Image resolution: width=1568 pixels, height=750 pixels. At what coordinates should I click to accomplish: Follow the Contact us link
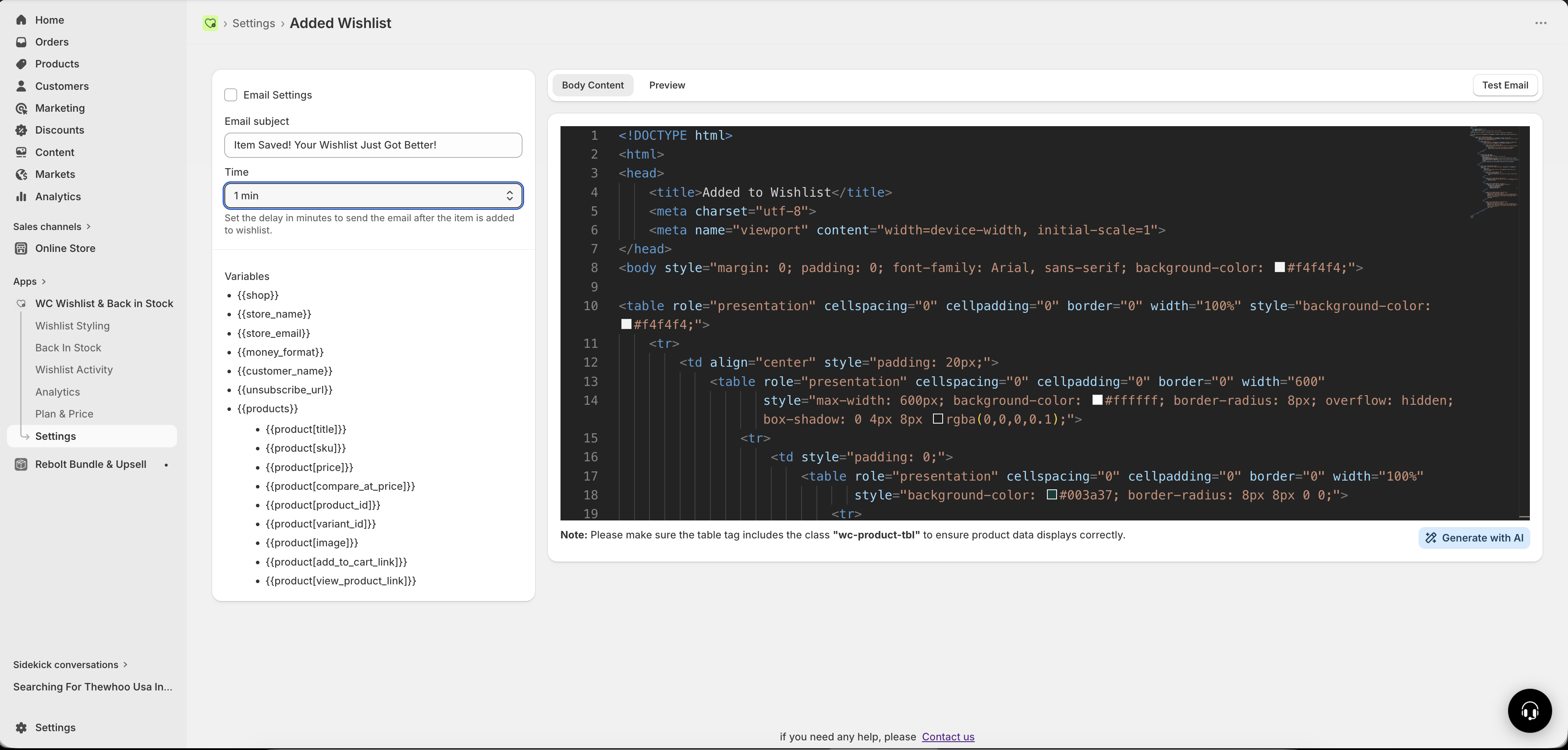[948, 736]
